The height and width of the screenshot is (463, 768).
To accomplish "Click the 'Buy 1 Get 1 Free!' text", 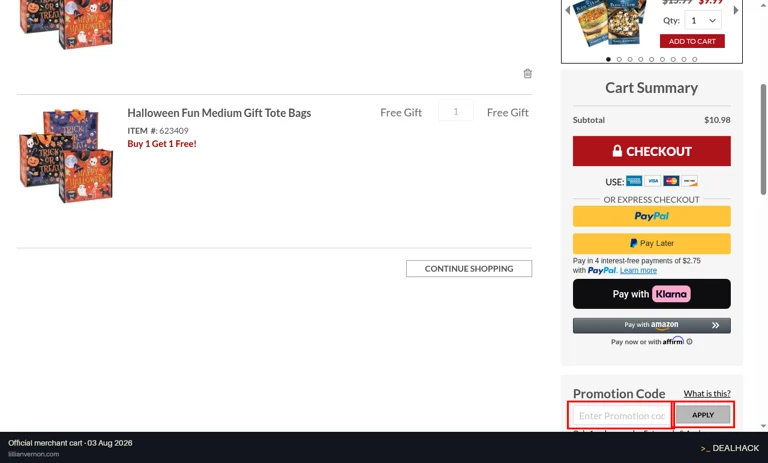I will tap(162, 144).
